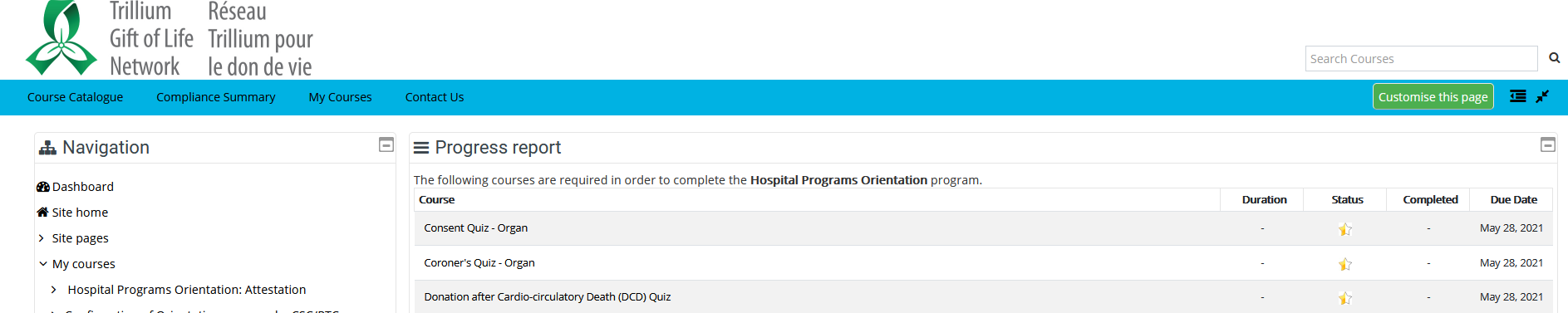Image resolution: width=1568 pixels, height=313 pixels.
Task: Open the Course Catalogue menu
Action: point(75,97)
